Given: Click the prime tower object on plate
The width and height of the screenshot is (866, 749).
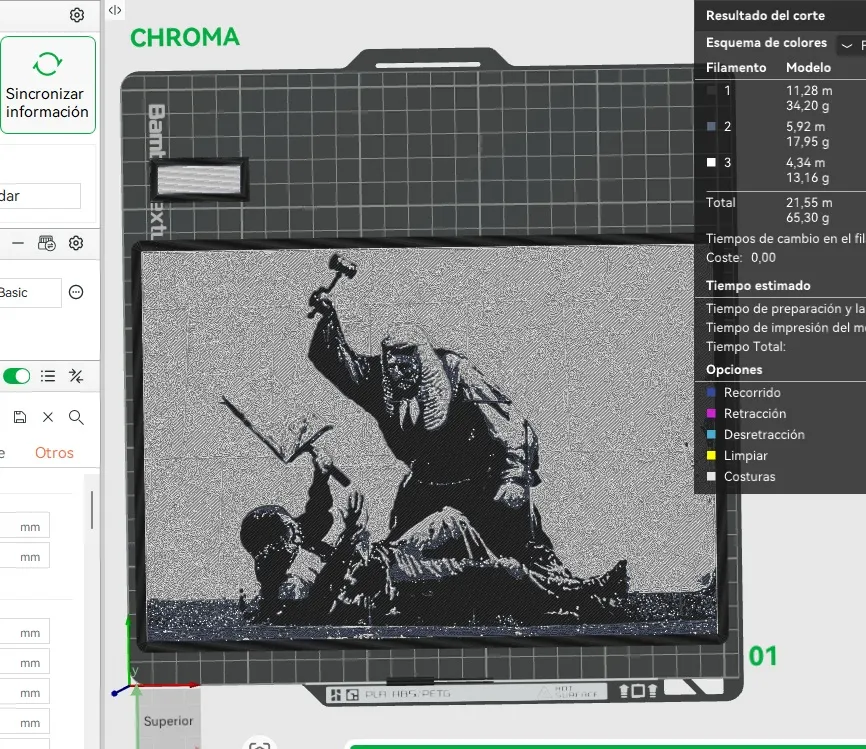Looking at the screenshot, I should (x=199, y=179).
